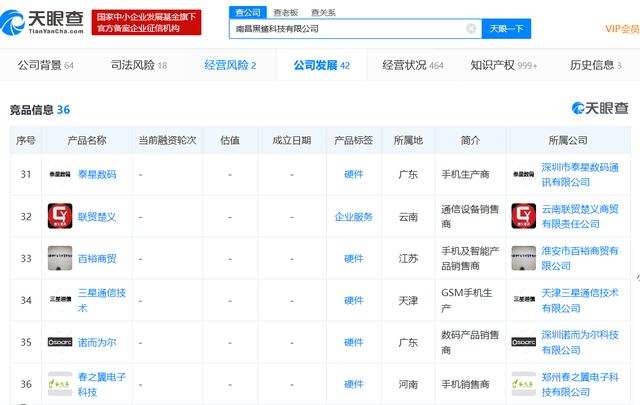640x405 pixels.
Task: Click the 成立日期 column header
Action: (x=292, y=140)
